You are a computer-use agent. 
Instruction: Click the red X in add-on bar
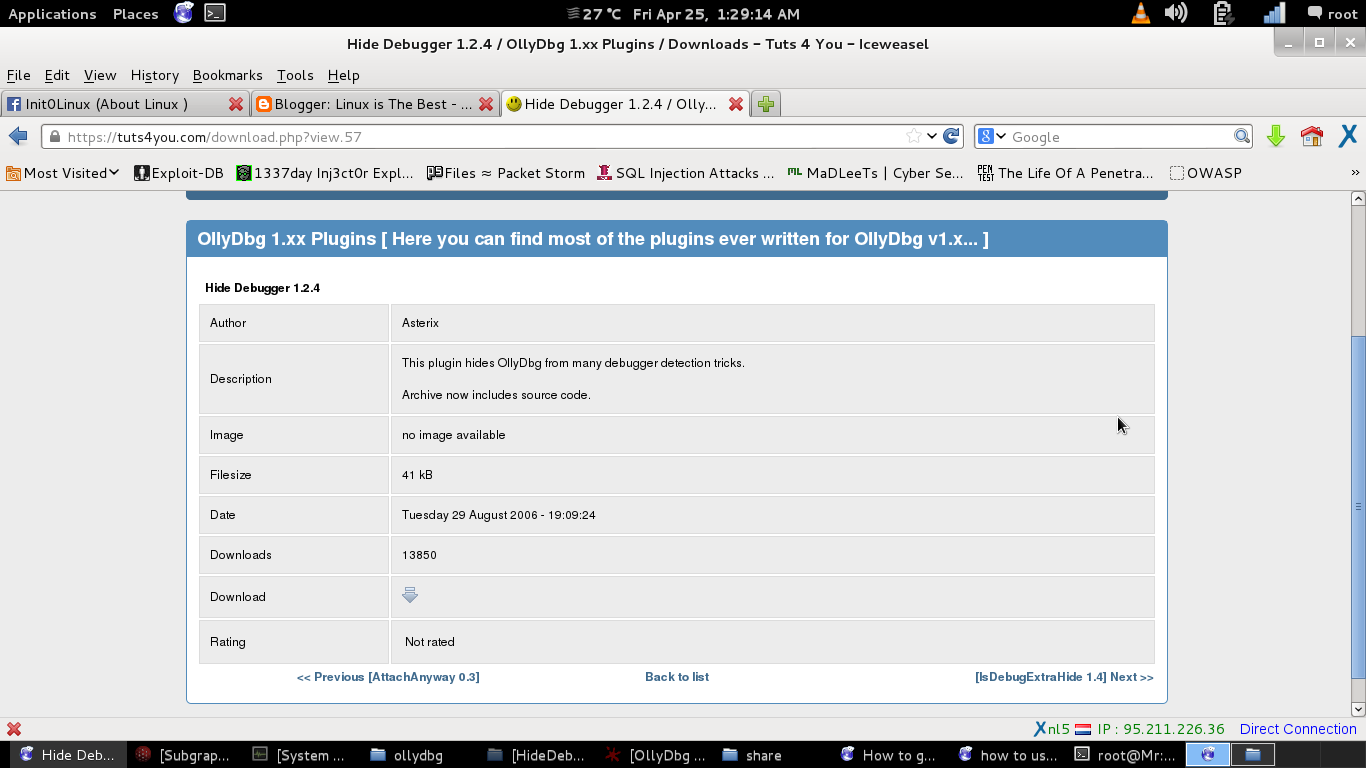coord(14,729)
